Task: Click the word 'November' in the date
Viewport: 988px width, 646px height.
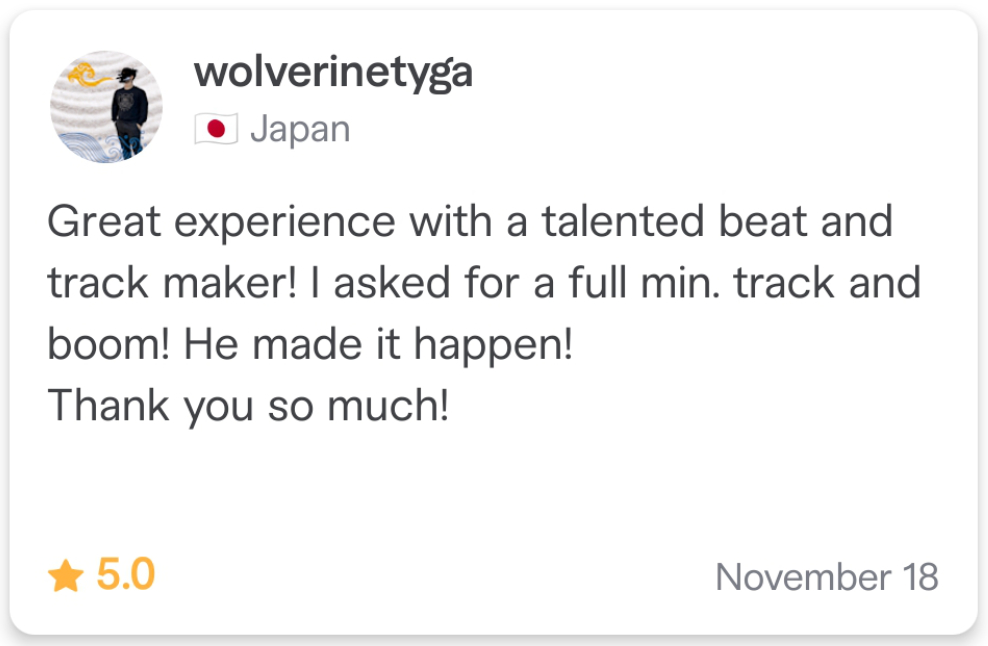Action: 803,577
